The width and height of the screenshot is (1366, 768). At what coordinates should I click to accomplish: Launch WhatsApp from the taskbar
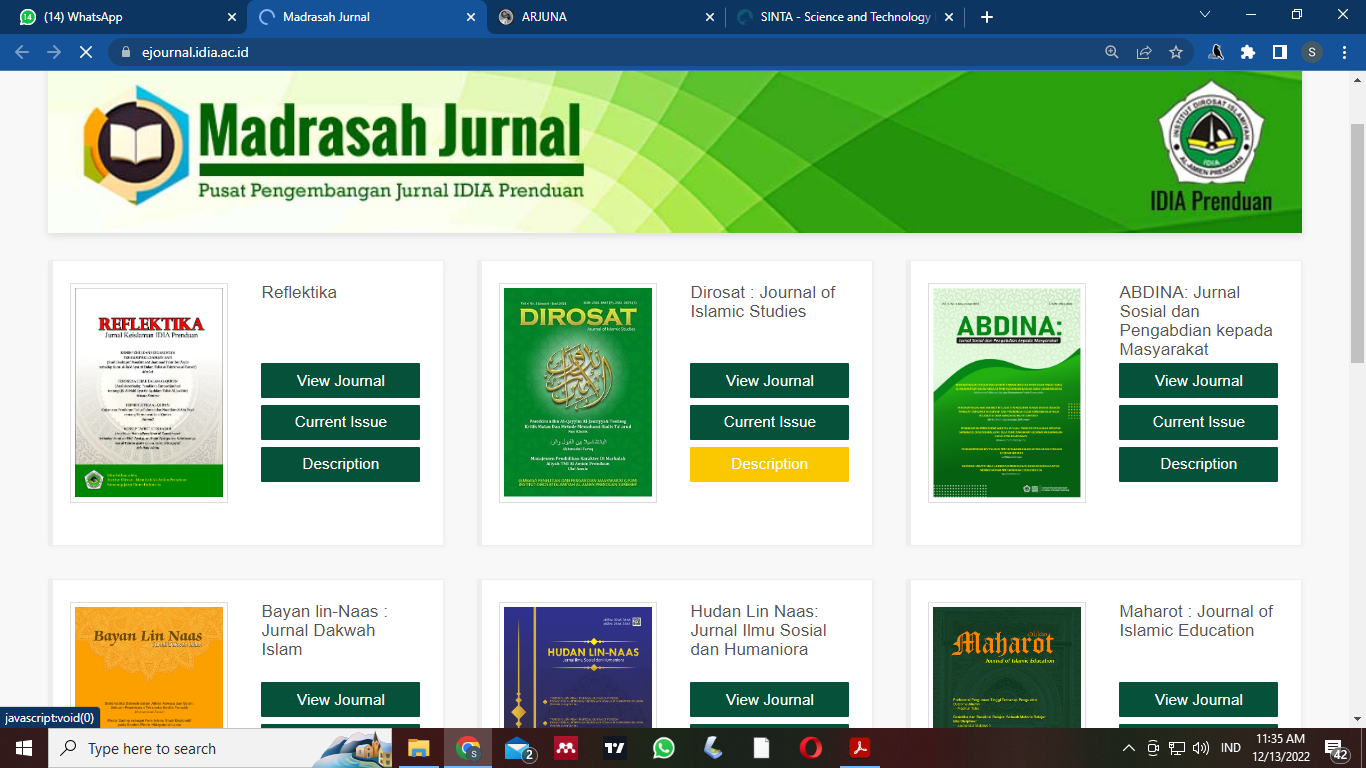(663, 747)
